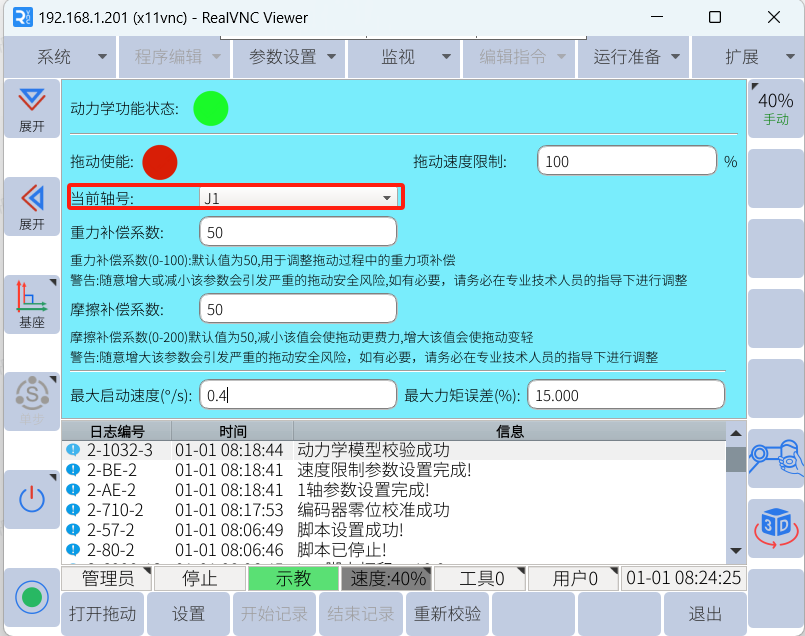Click the 40% 手动 speed mode button

pos(776,108)
